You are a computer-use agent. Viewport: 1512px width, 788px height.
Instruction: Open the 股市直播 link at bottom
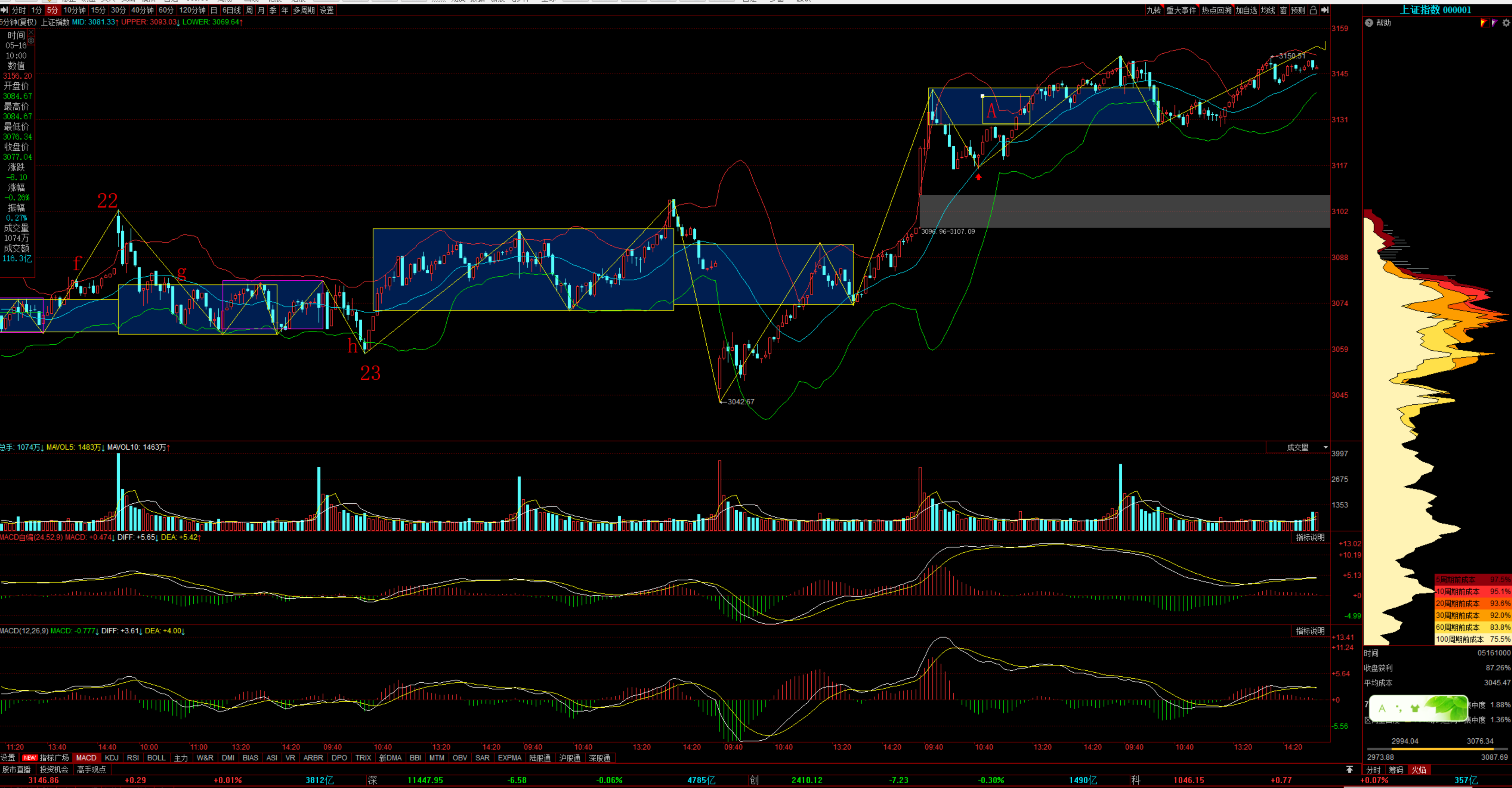[16, 769]
